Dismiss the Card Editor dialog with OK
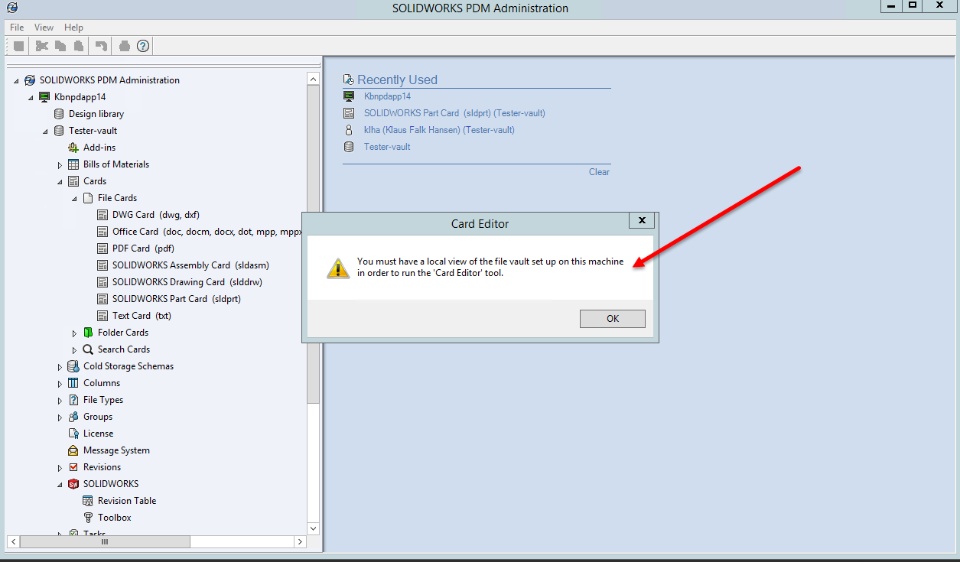Image resolution: width=960 pixels, height=562 pixels. pyautogui.click(x=612, y=318)
